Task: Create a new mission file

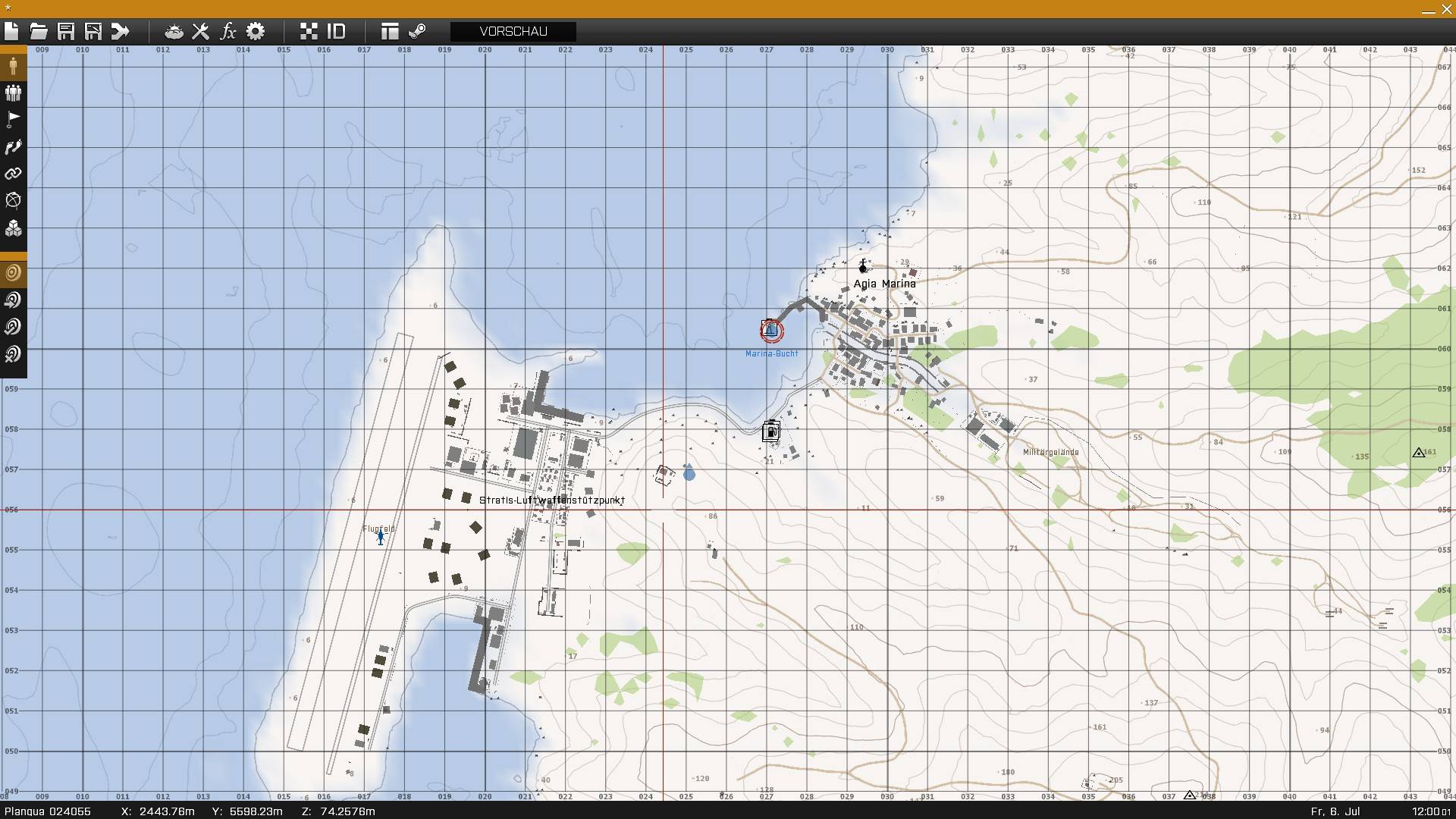Action: point(11,31)
